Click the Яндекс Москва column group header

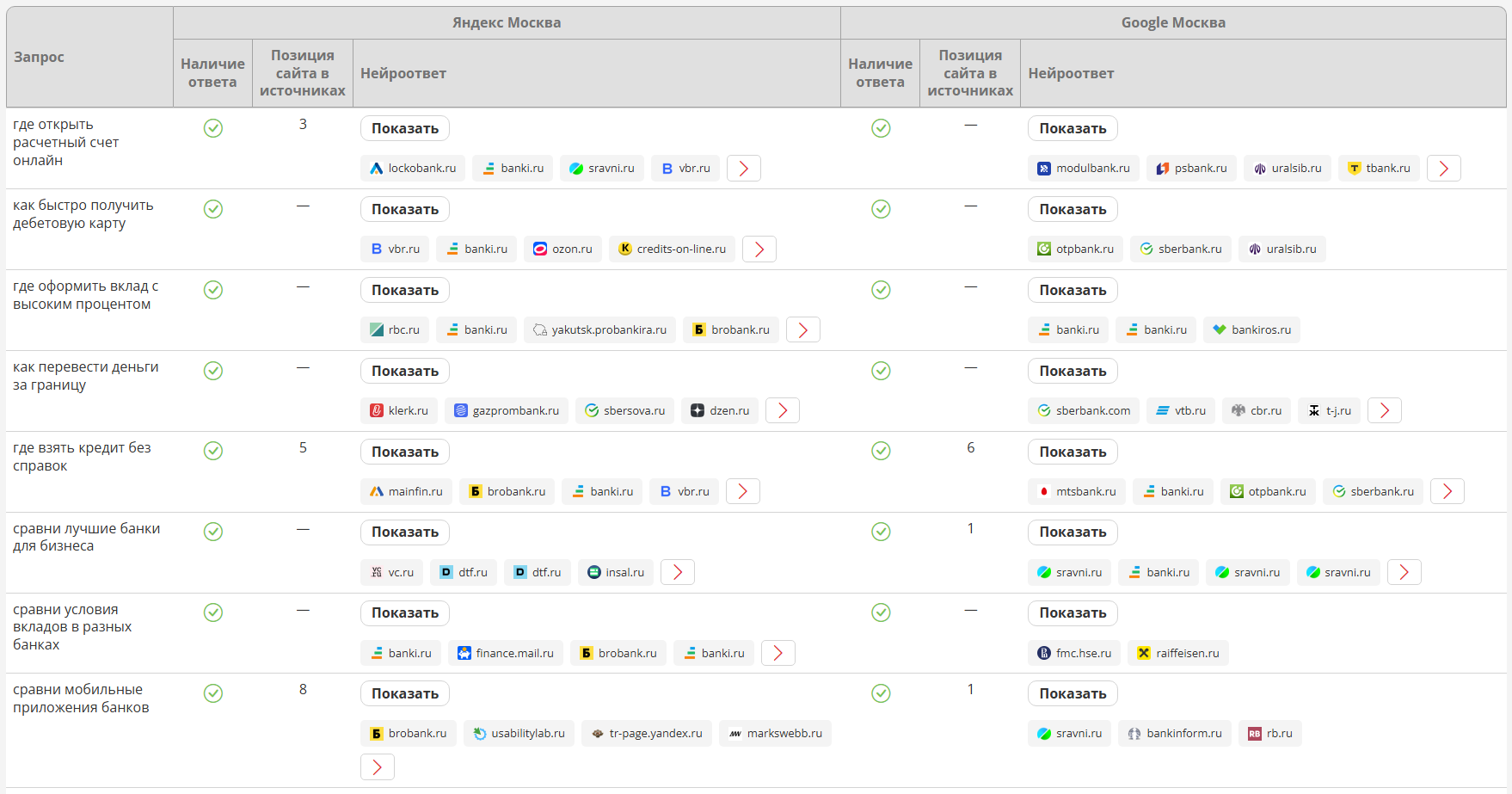tap(507, 22)
